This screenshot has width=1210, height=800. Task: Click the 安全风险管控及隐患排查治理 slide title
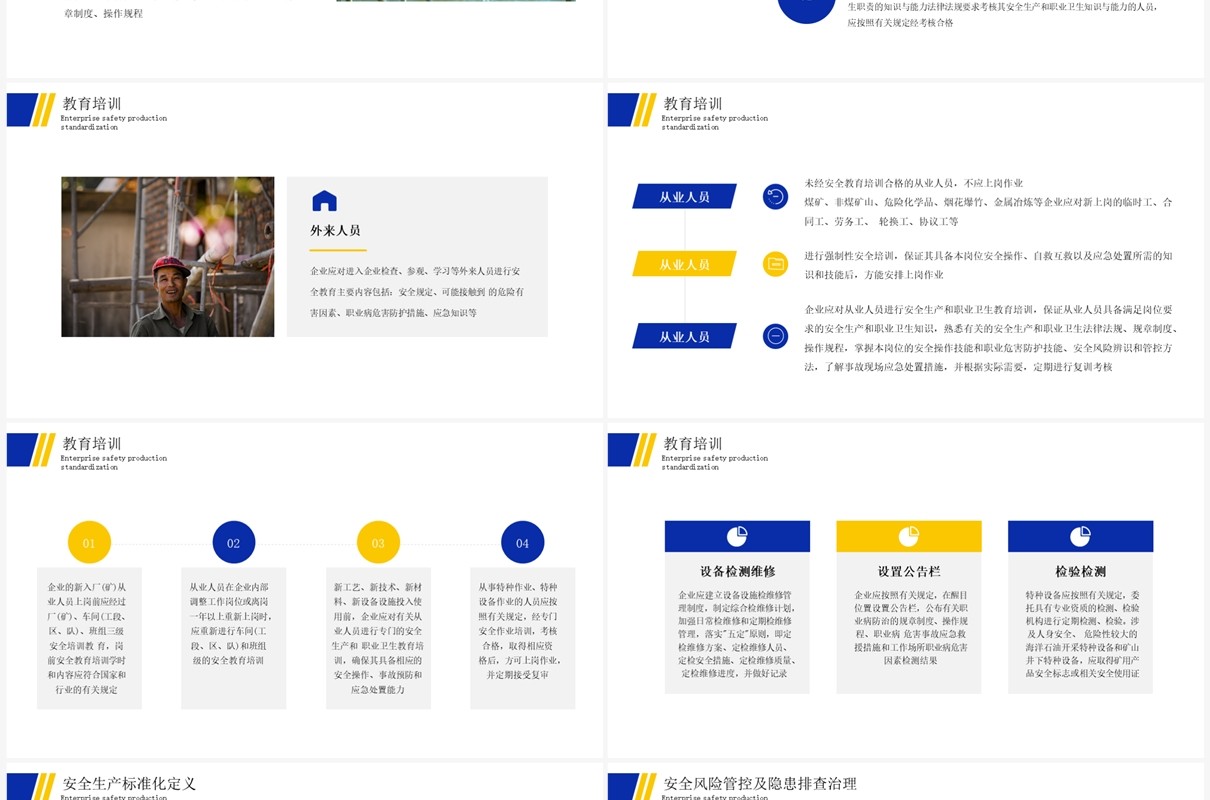click(x=760, y=784)
